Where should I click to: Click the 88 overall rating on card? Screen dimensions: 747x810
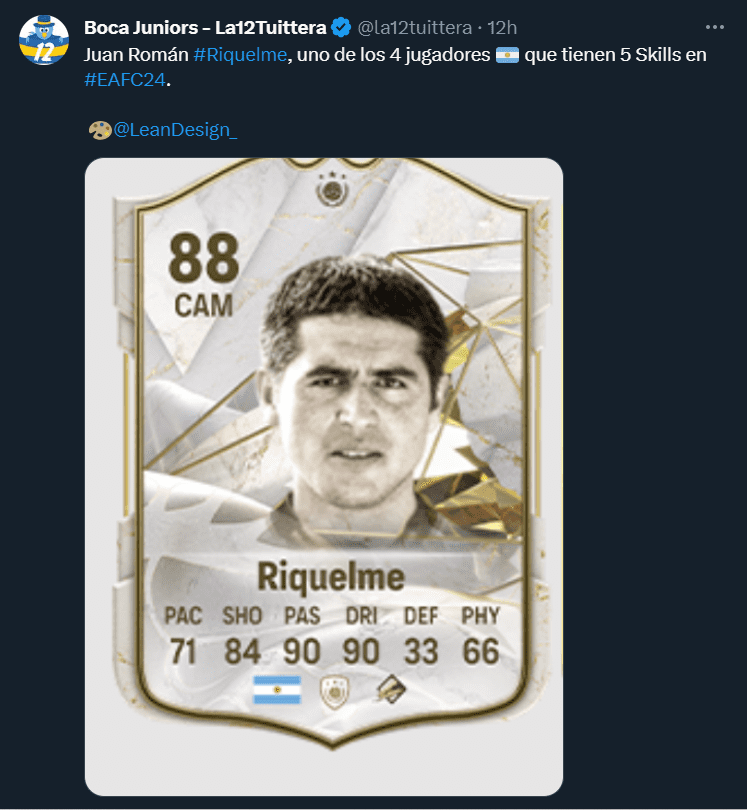(204, 257)
